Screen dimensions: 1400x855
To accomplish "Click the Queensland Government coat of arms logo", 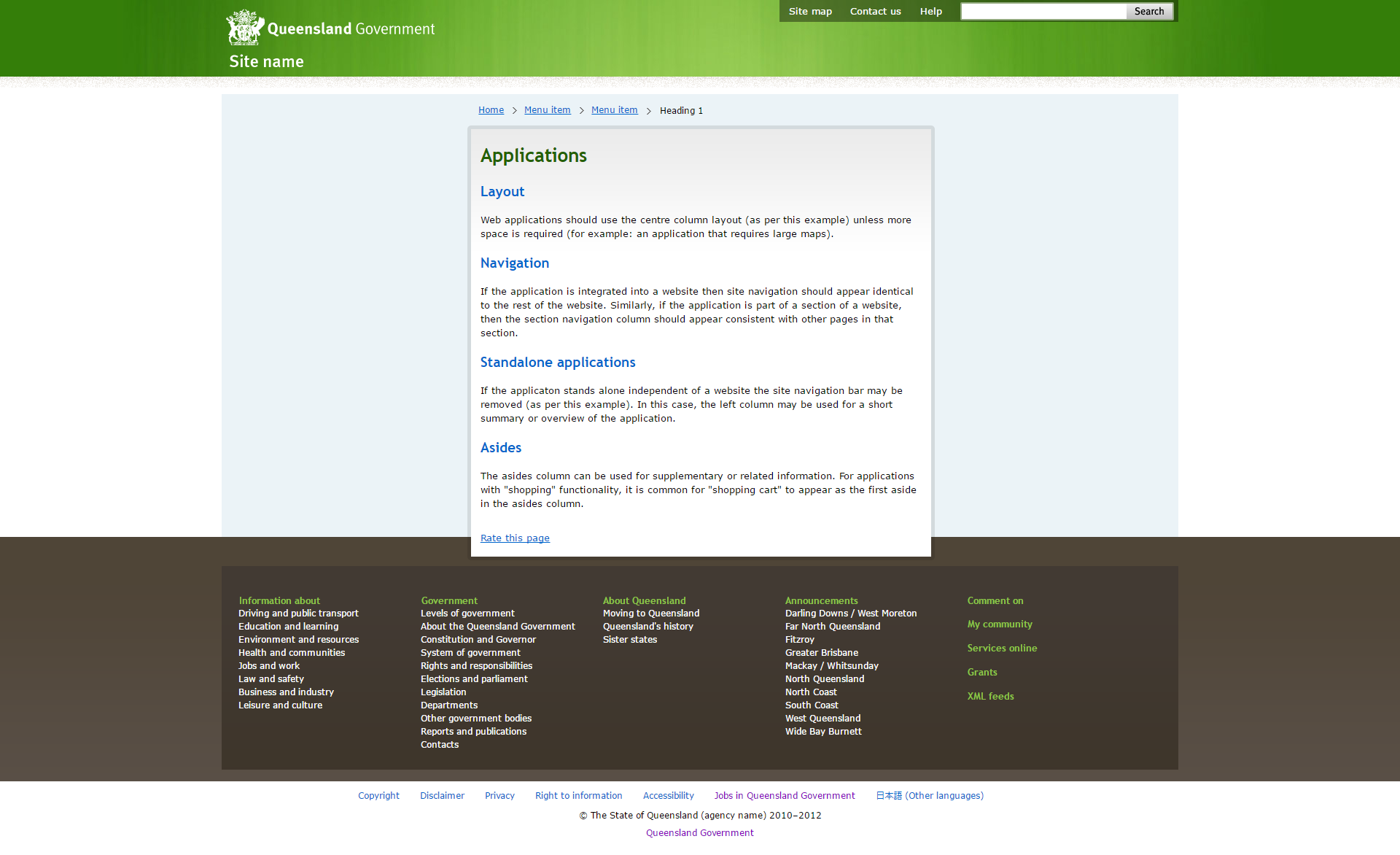I will [244, 28].
